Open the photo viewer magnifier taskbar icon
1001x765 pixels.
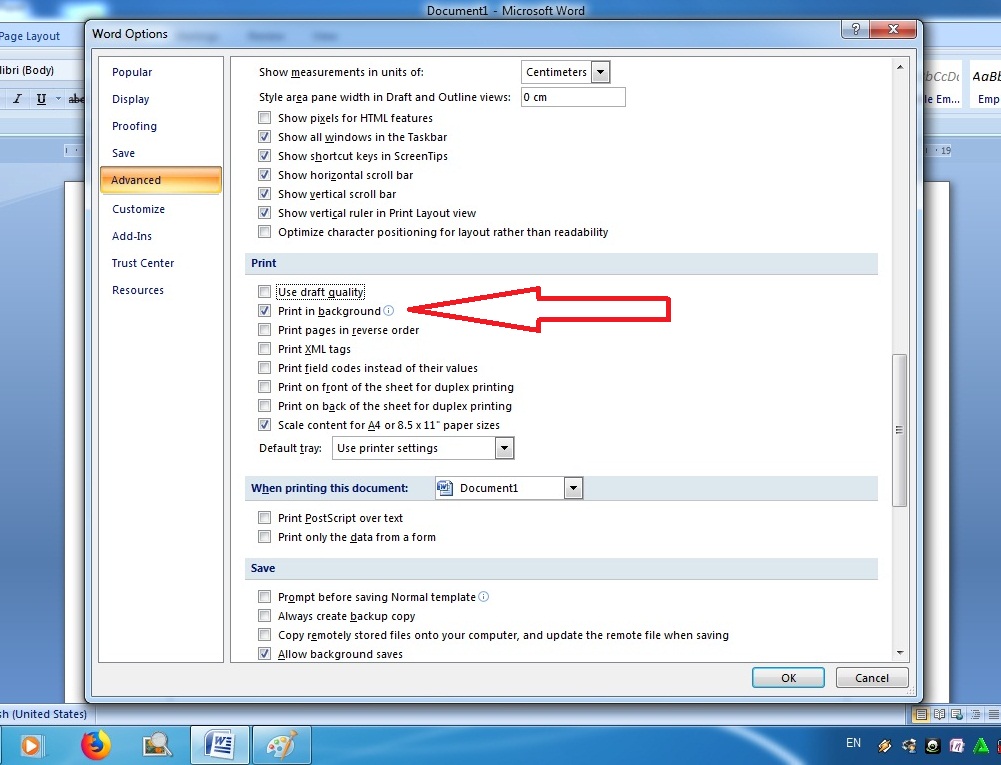(x=156, y=745)
